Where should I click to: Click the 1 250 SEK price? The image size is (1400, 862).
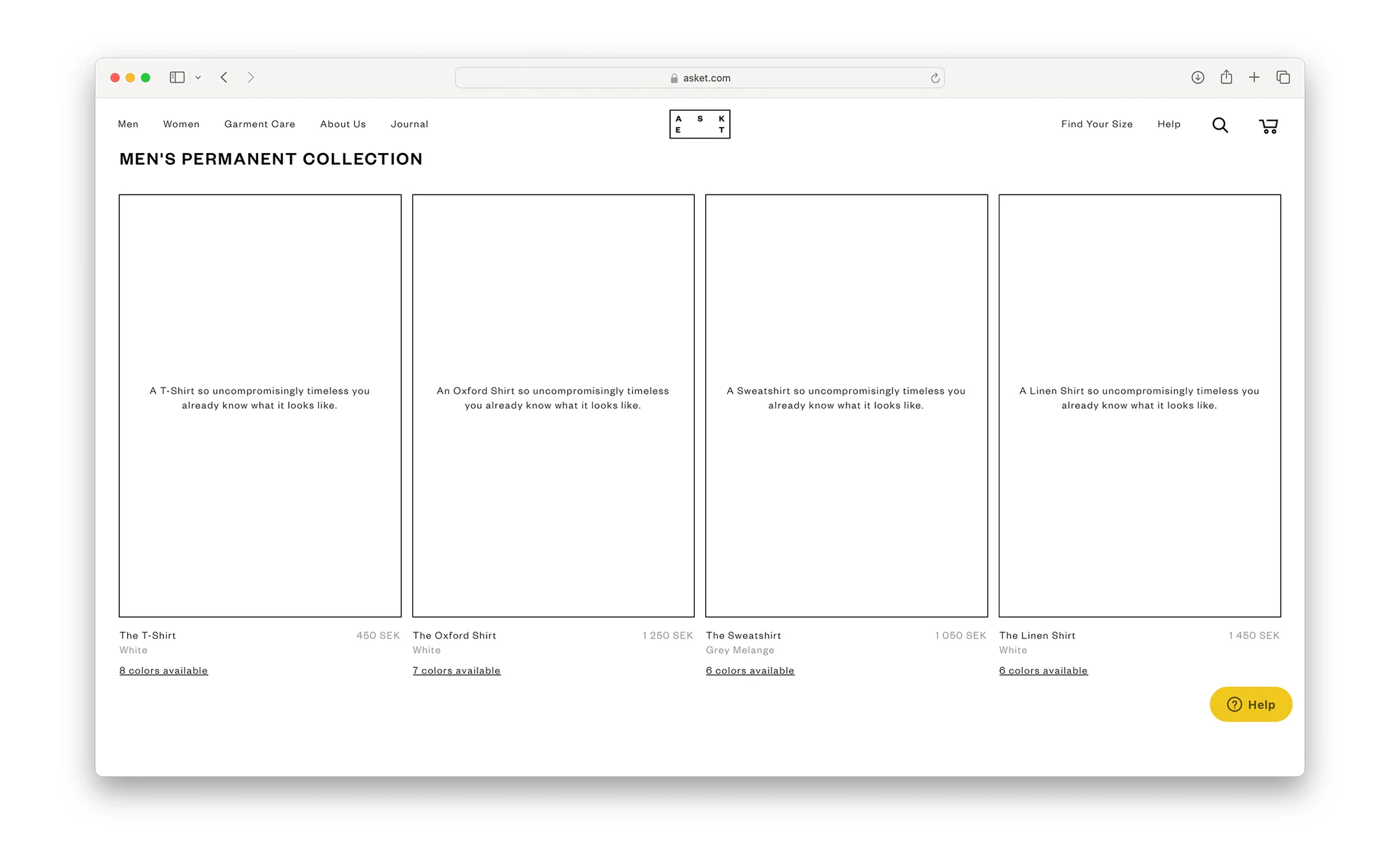[668, 635]
